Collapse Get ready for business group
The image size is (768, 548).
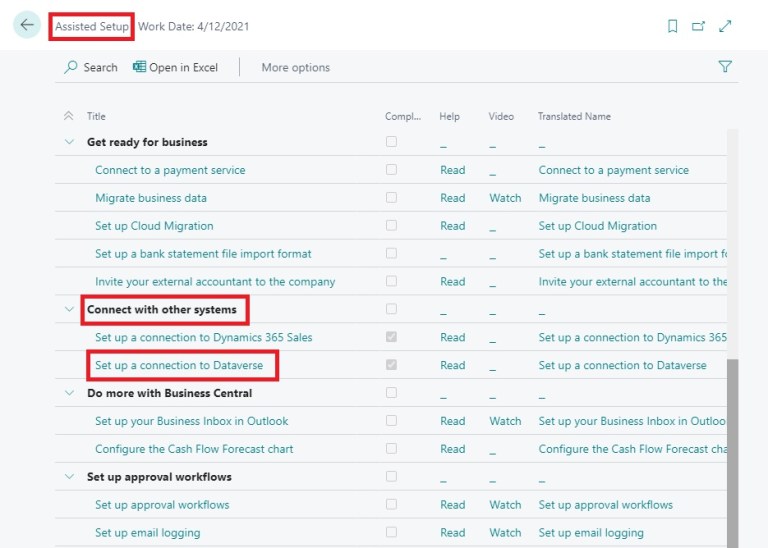point(69,142)
